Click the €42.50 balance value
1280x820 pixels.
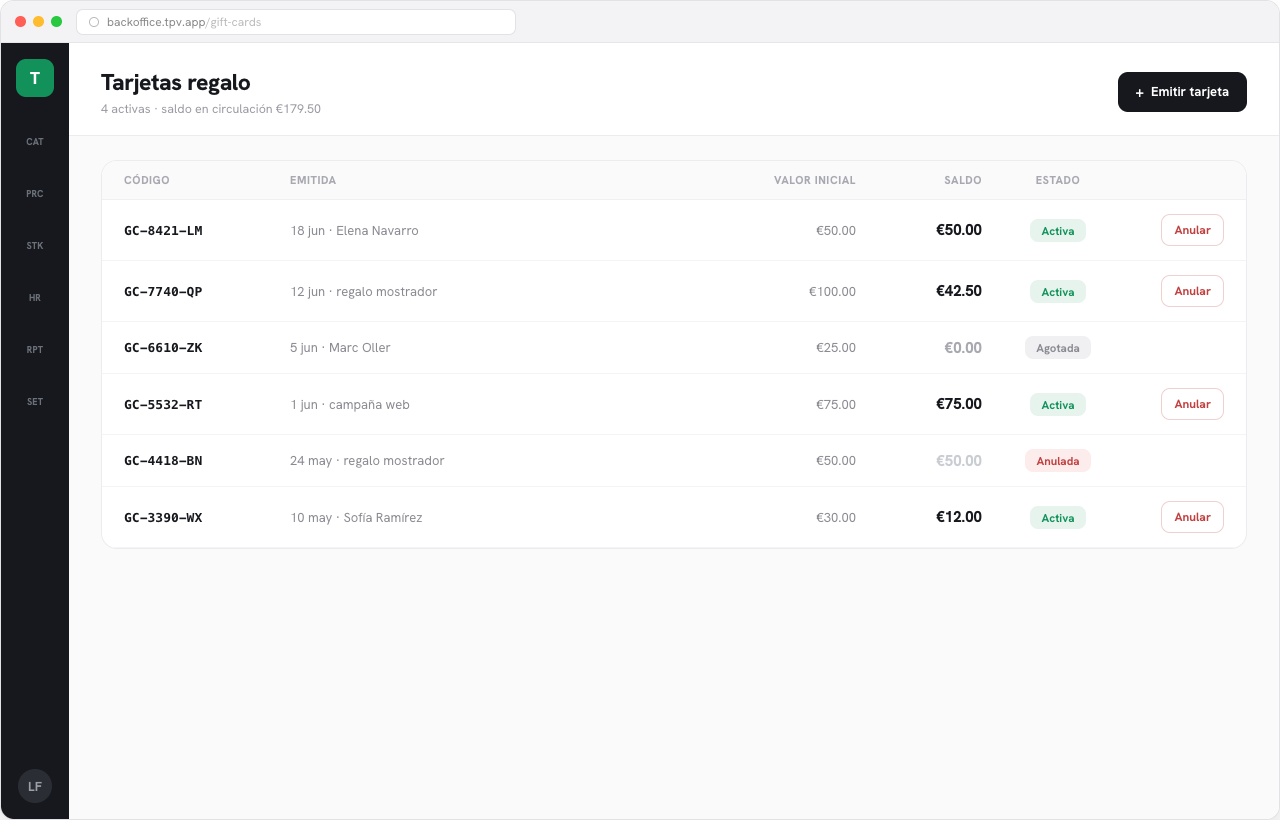(x=959, y=291)
